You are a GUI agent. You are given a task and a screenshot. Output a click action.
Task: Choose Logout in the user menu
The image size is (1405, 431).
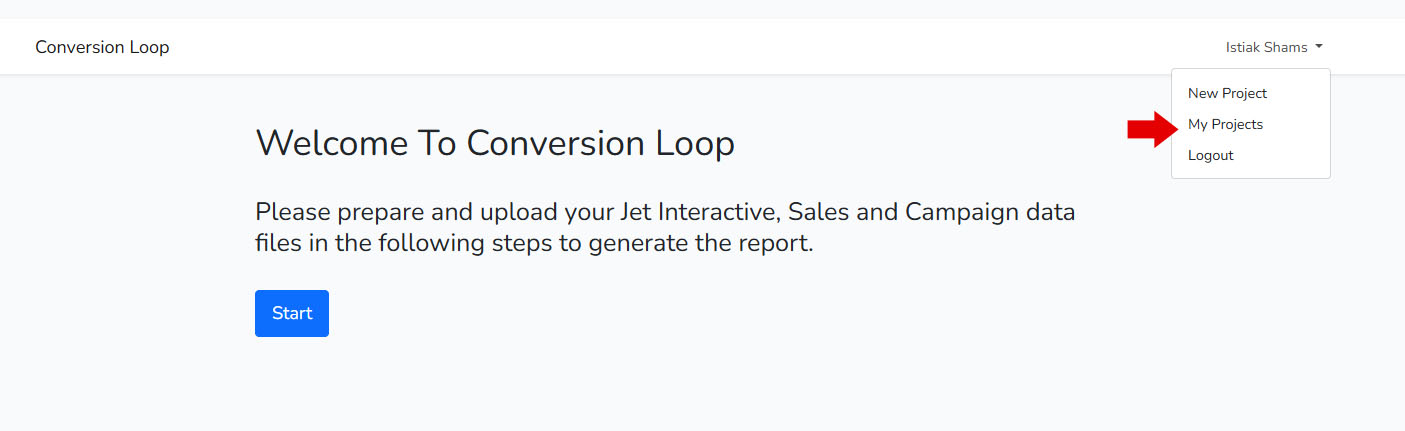1210,156
